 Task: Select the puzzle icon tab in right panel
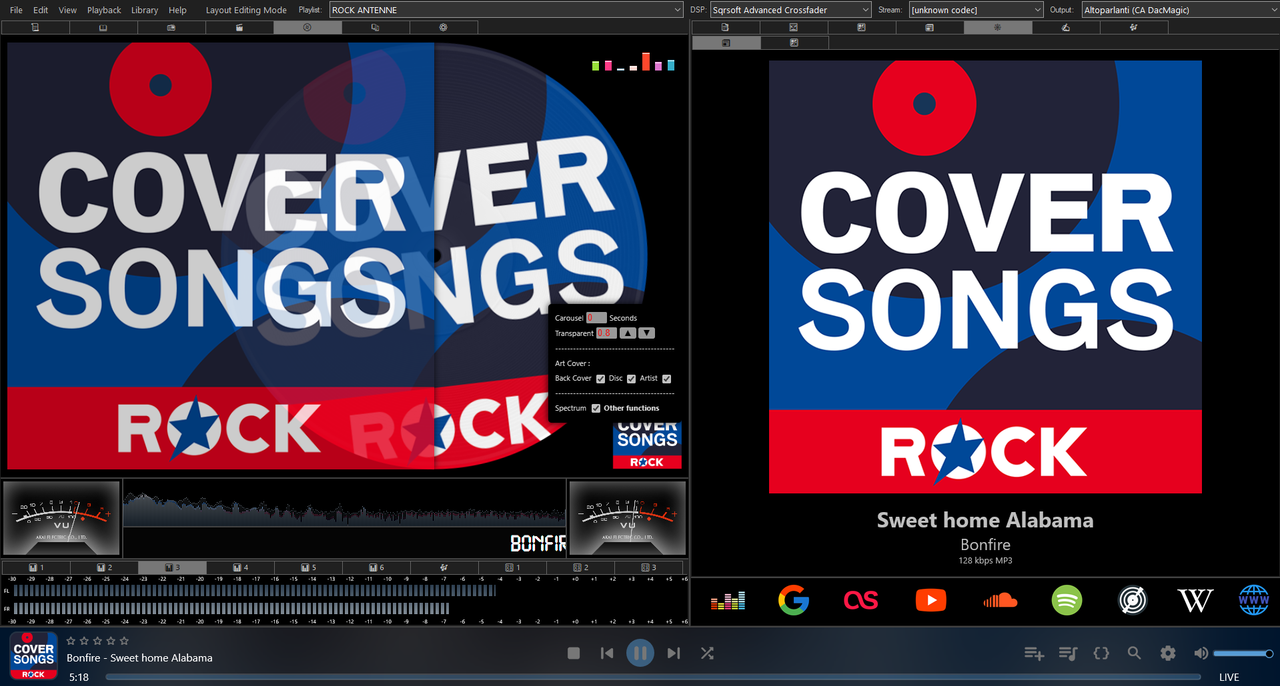[x=1133, y=28]
